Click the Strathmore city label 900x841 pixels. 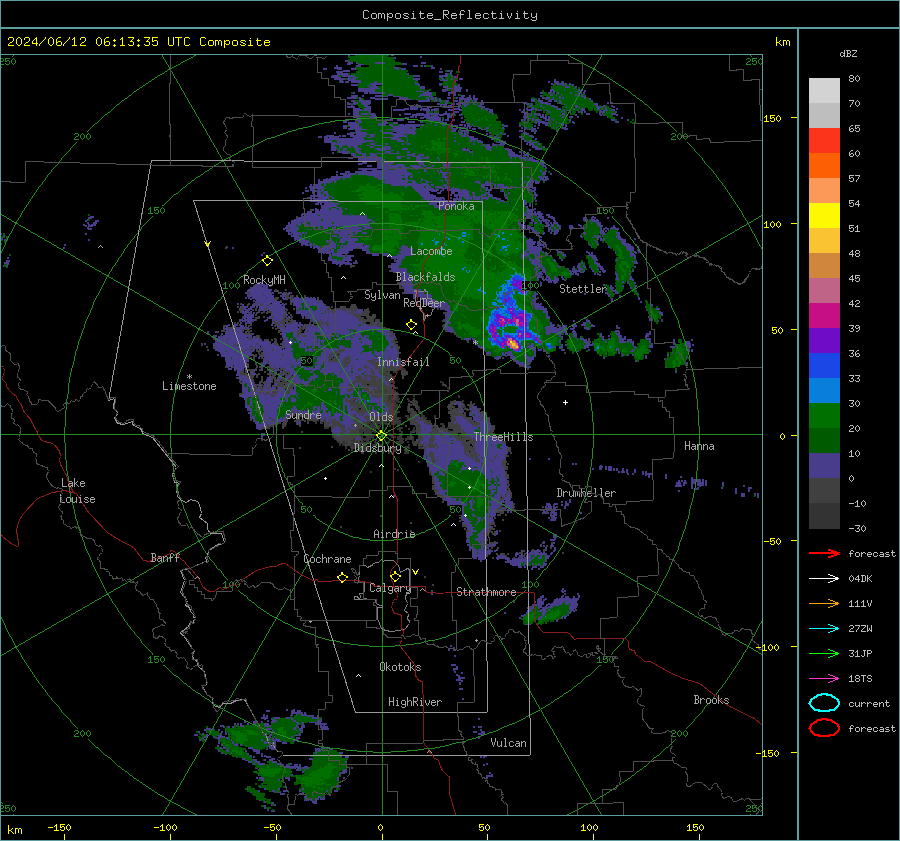click(x=486, y=592)
